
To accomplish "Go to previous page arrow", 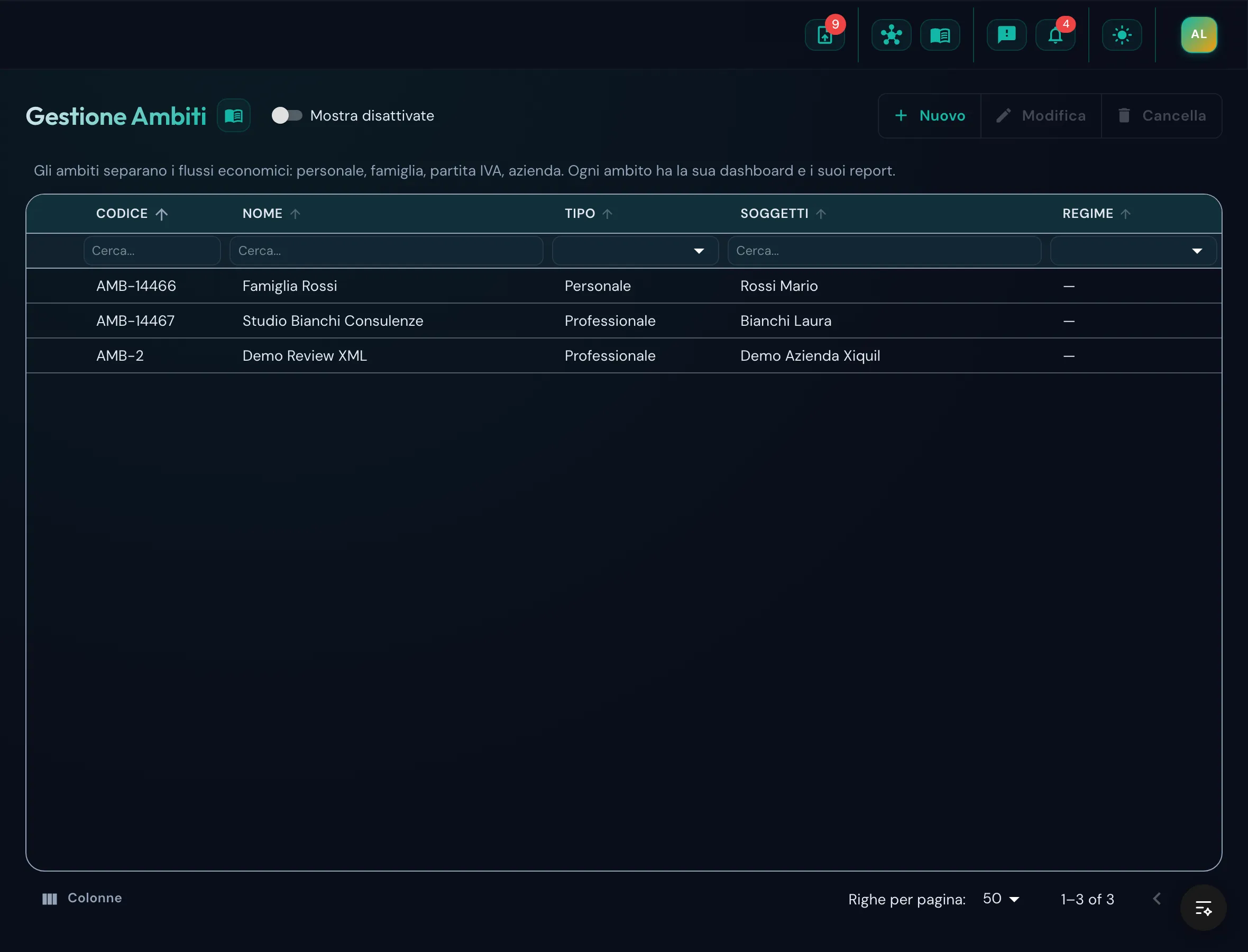I will (x=1157, y=899).
